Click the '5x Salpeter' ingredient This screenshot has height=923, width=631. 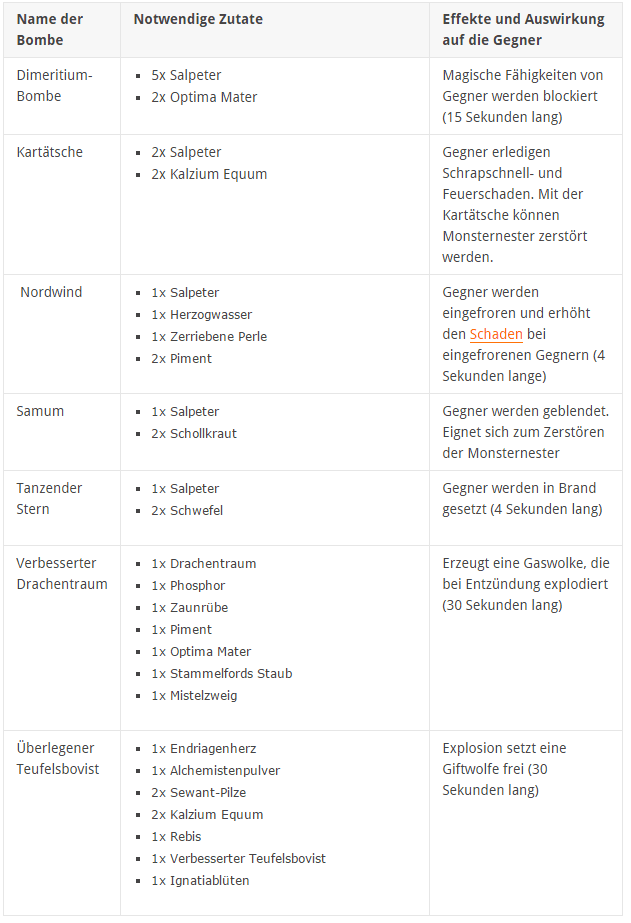pos(186,75)
